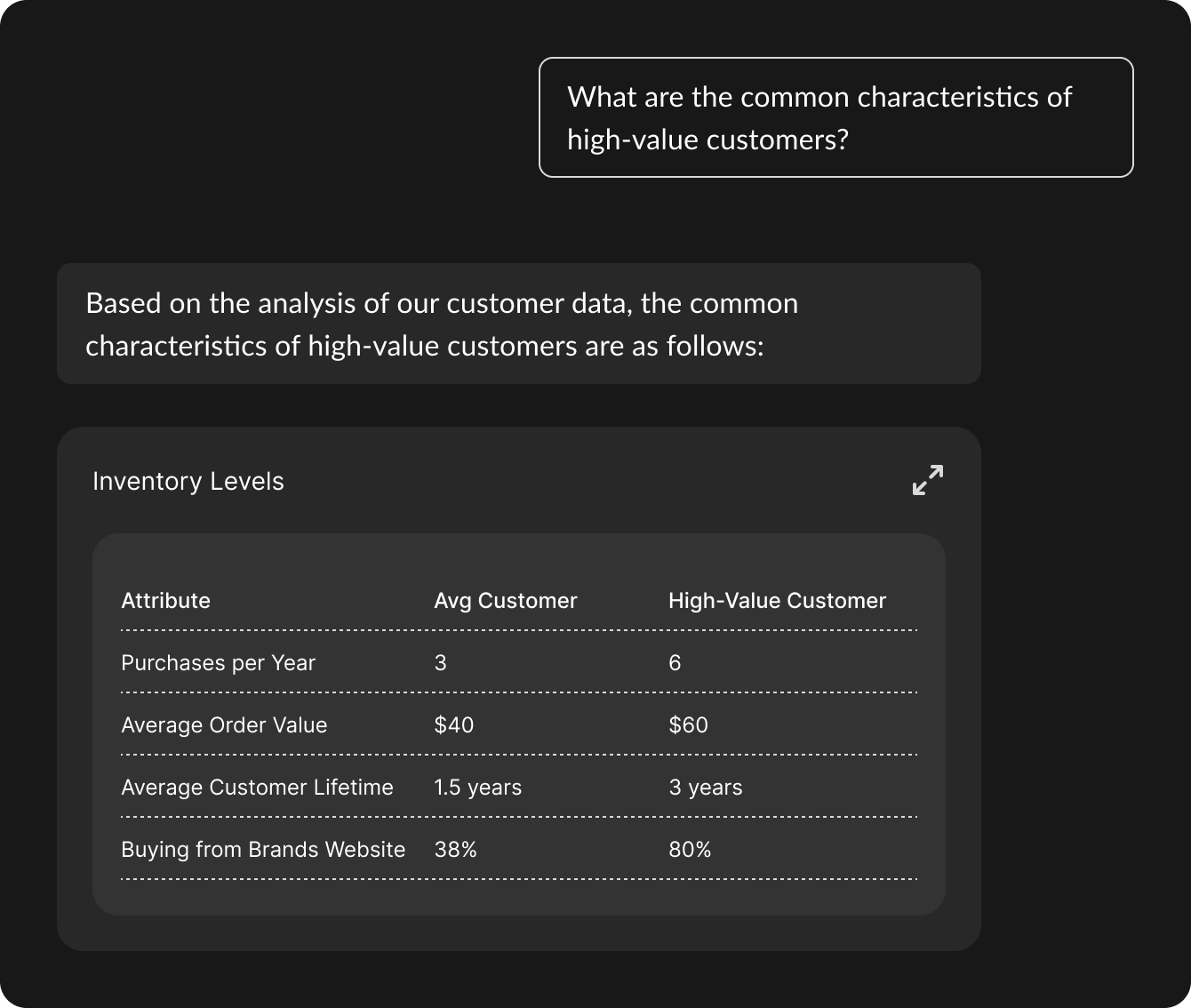The height and width of the screenshot is (1008, 1191).
Task: Click the 80% website purchase value
Action: pyautogui.click(x=690, y=849)
